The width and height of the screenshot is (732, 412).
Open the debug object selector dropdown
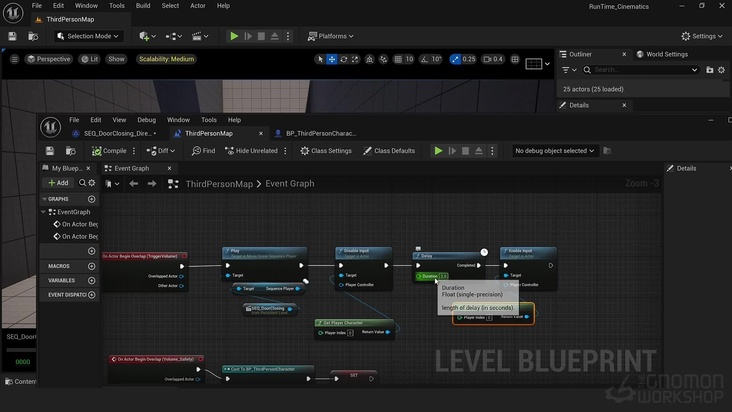(554, 151)
